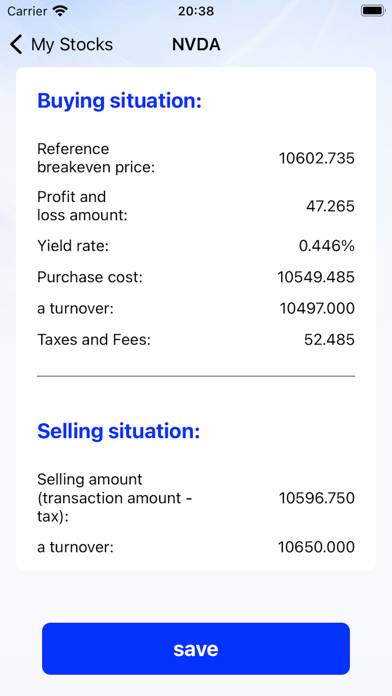Tap the battery status icon
Viewport: 392px width, 696px height.
pos(372,11)
